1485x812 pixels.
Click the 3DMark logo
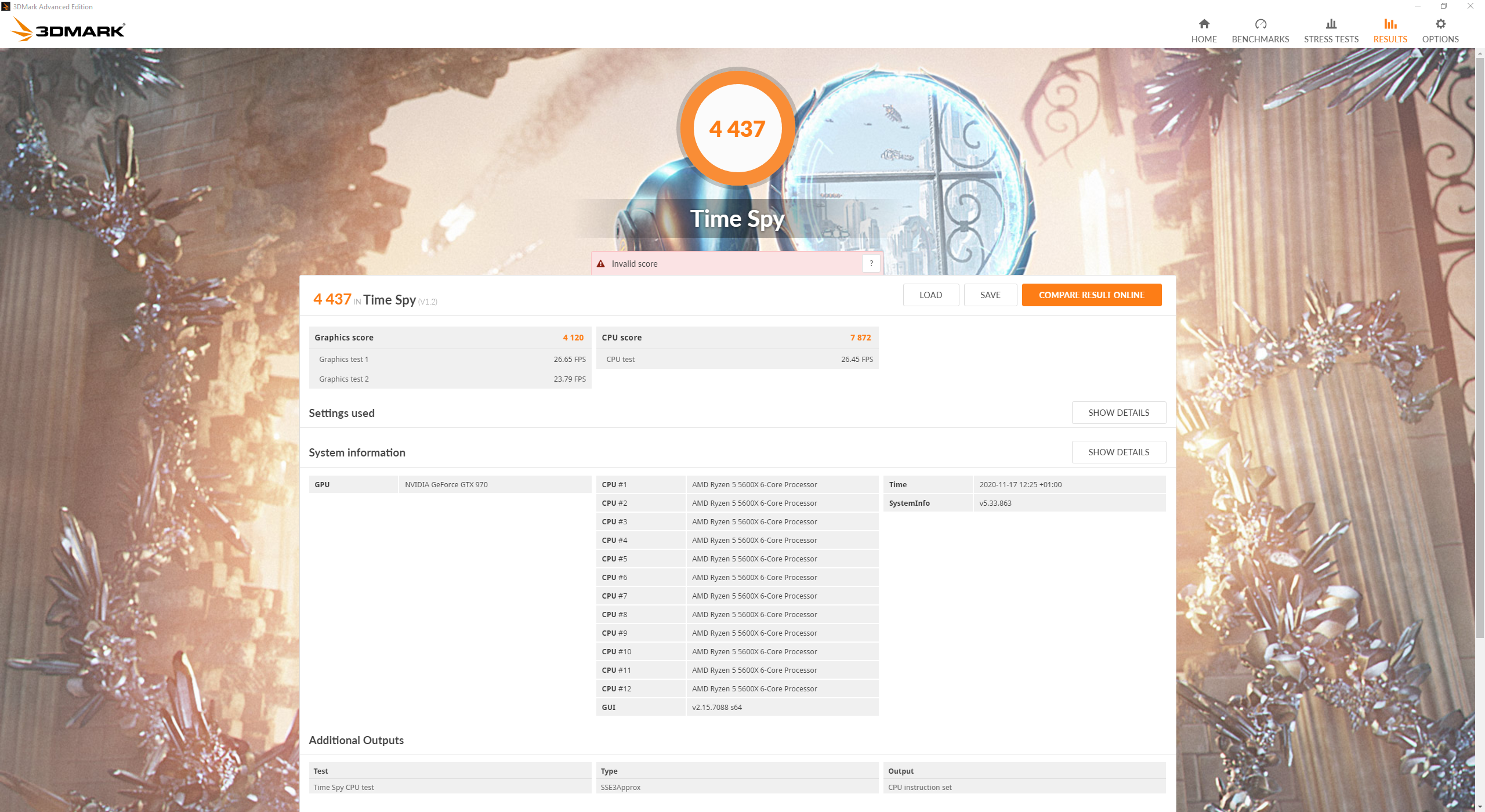click(68, 30)
